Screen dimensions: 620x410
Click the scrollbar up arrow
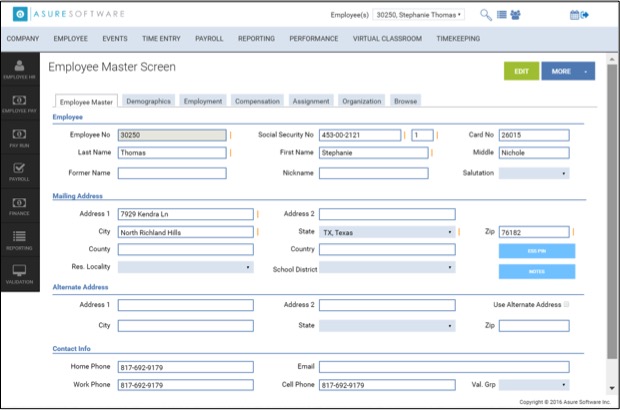coord(612,60)
